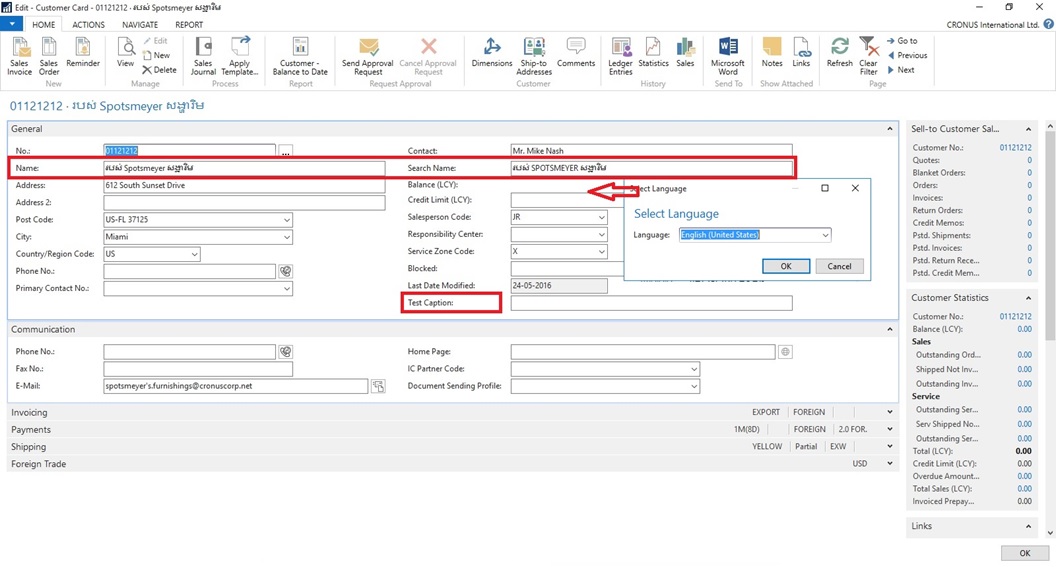Image resolution: width=1056 pixels, height=567 pixels.
Task: Click the Sales Invoice ribbon icon
Action: pyautogui.click(x=19, y=55)
